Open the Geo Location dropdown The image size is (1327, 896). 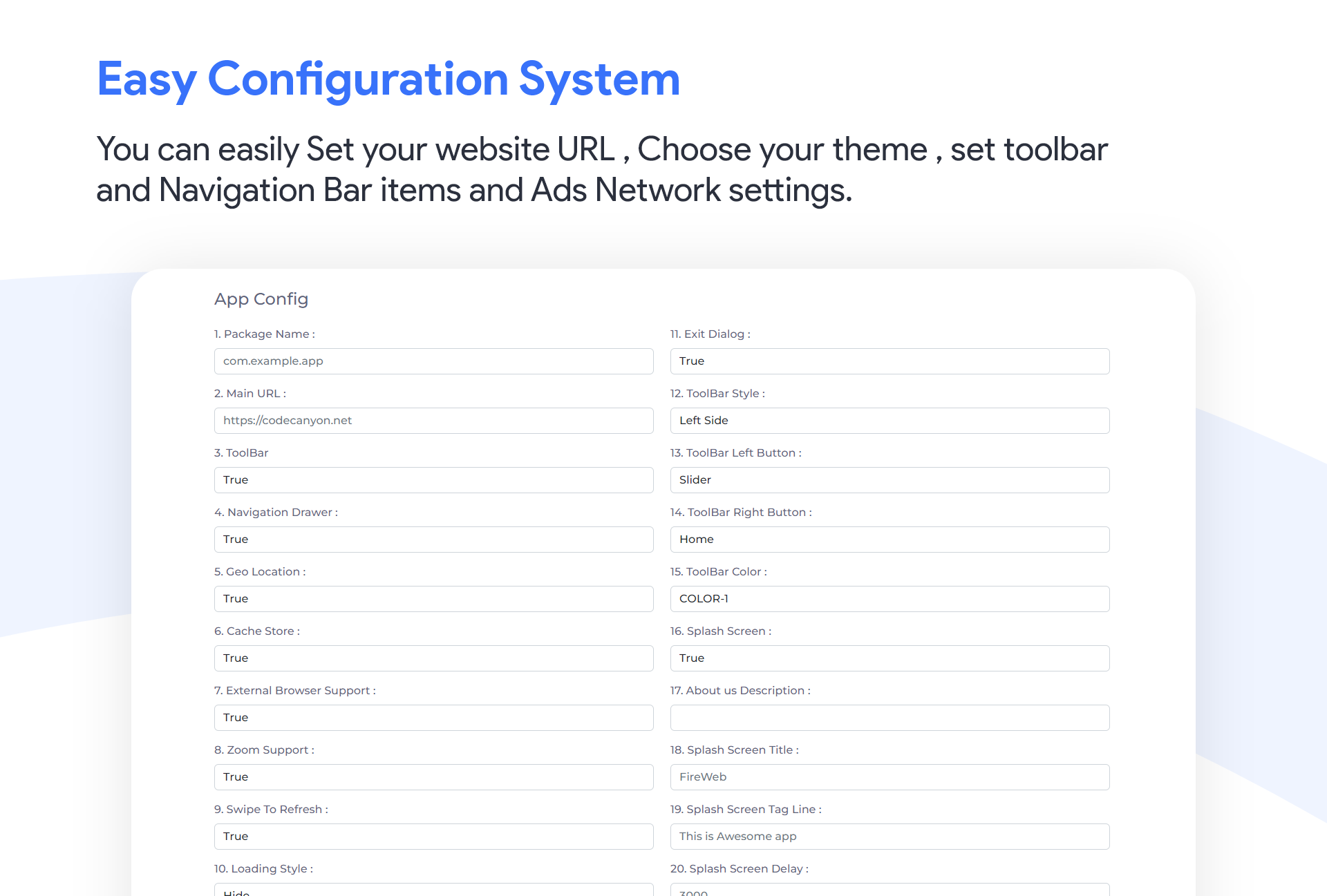433,598
